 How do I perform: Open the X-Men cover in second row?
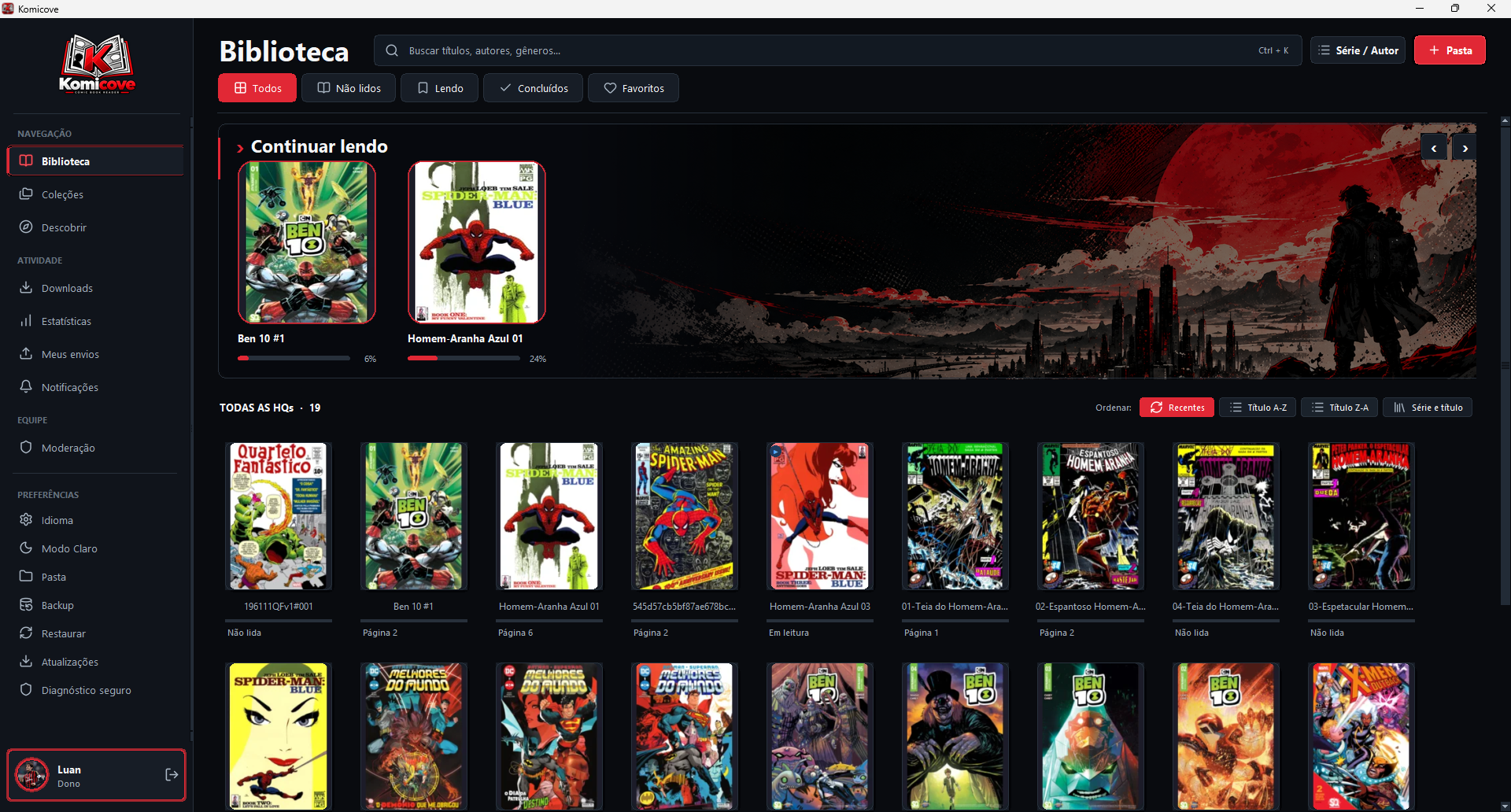pos(1361,736)
